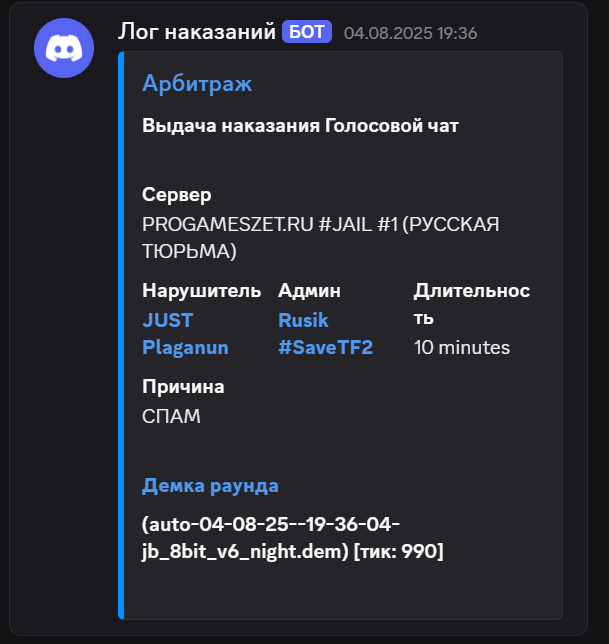Click the embed description Выдача наказания Голосовой чат
This screenshot has width=609, height=644.
300,126
